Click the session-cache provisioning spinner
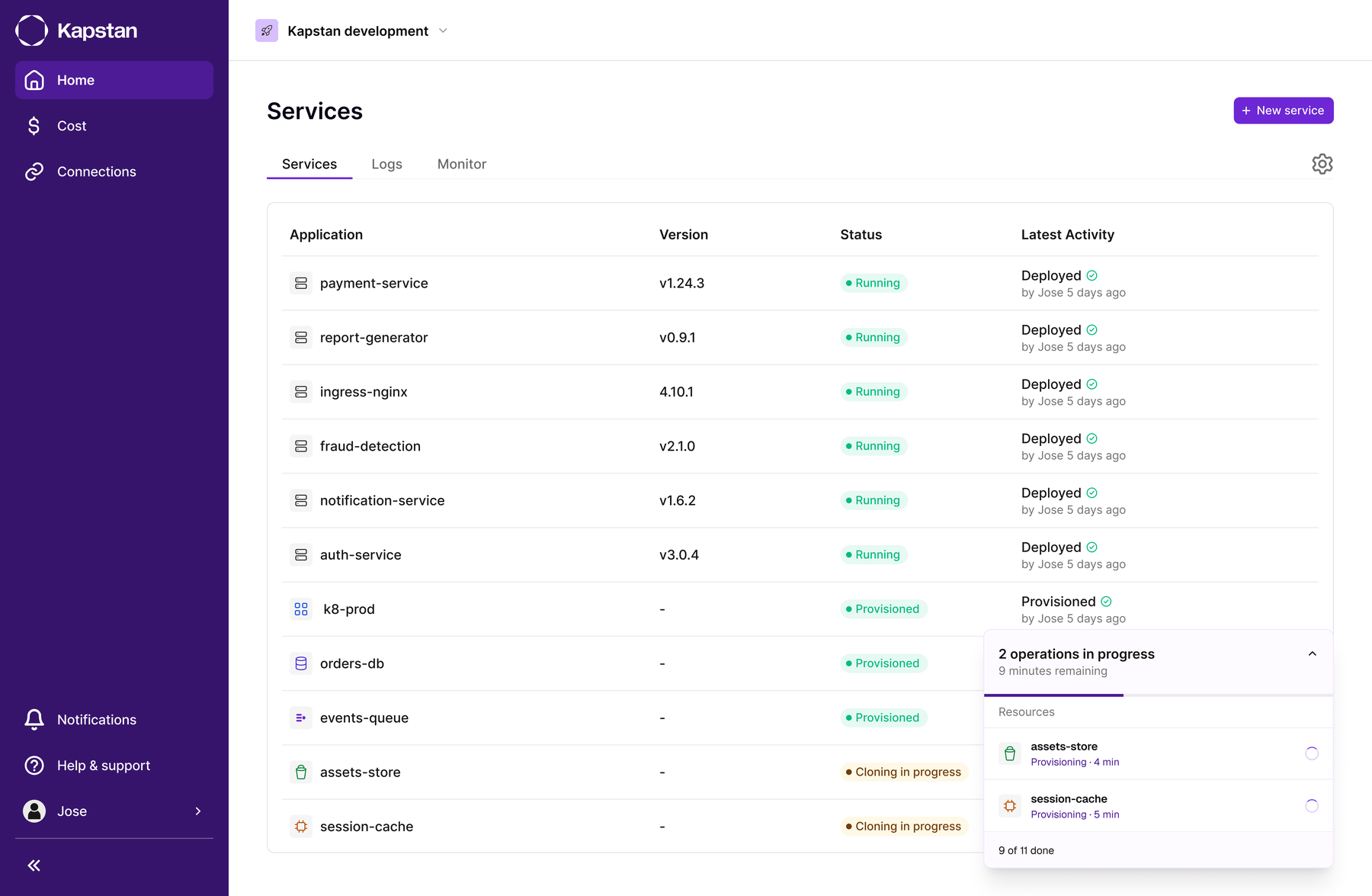 pyautogui.click(x=1312, y=806)
